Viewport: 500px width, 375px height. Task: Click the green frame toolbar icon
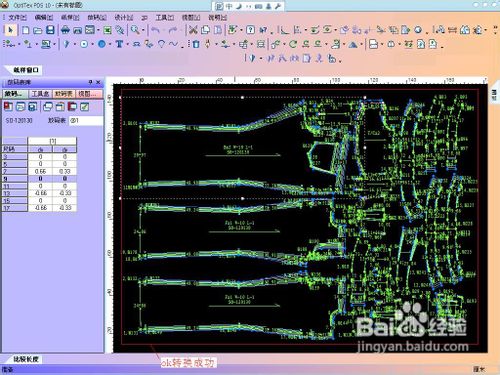pyautogui.click(x=107, y=30)
